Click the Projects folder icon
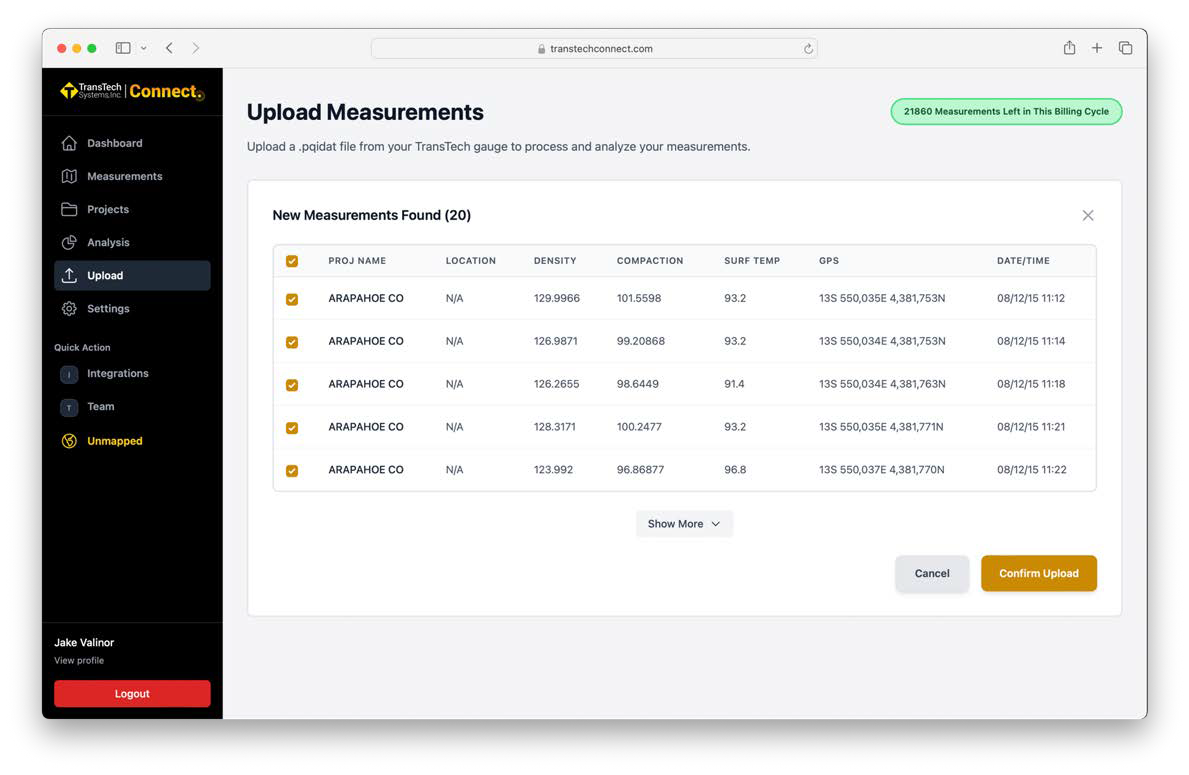Image resolution: width=1189 pixels, height=775 pixels. click(69, 209)
